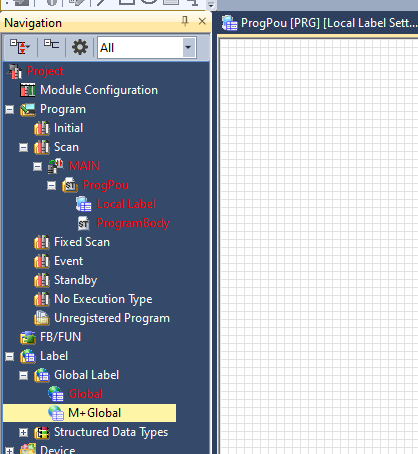Open ProgramBody ST icon
This screenshot has height=454, width=418.
click(84, 223)
